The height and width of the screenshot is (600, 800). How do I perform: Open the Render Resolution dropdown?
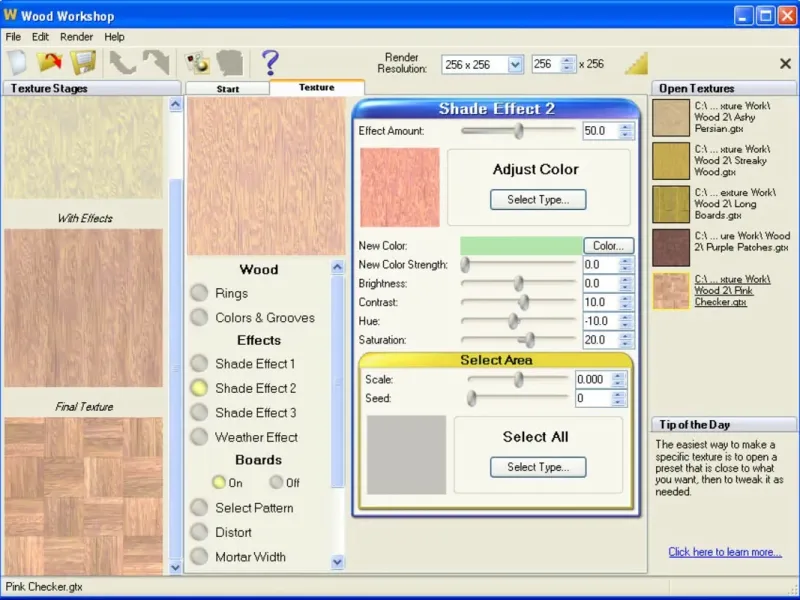tap(515, 64)
